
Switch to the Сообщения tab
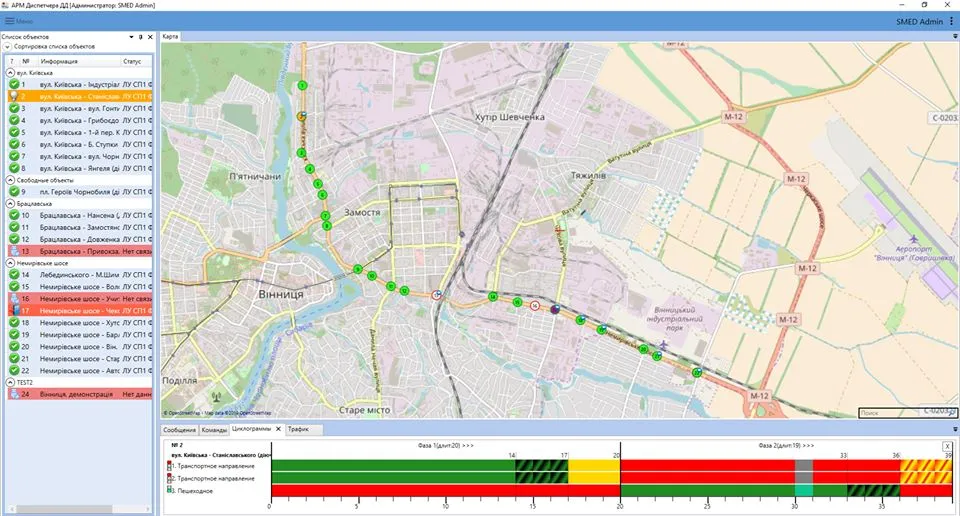pyautogui.click(x=180, y=430)
